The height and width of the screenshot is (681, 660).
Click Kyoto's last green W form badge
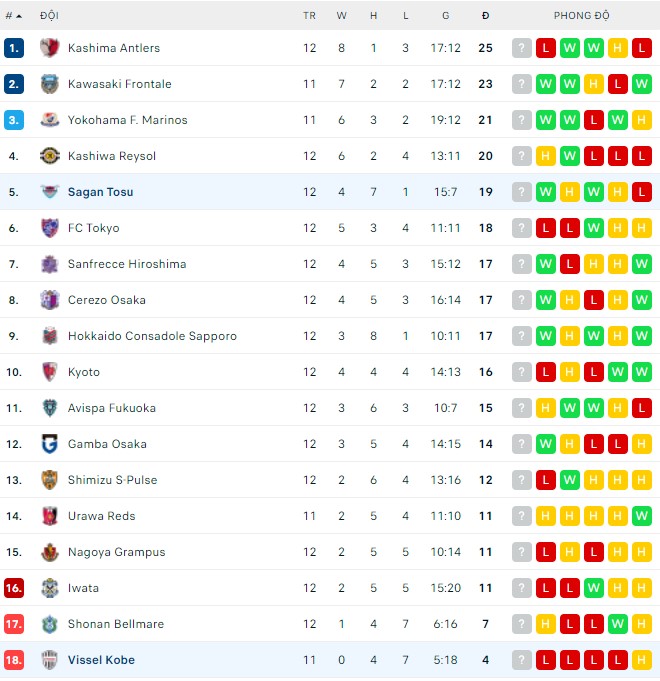(x=642, y=372)
